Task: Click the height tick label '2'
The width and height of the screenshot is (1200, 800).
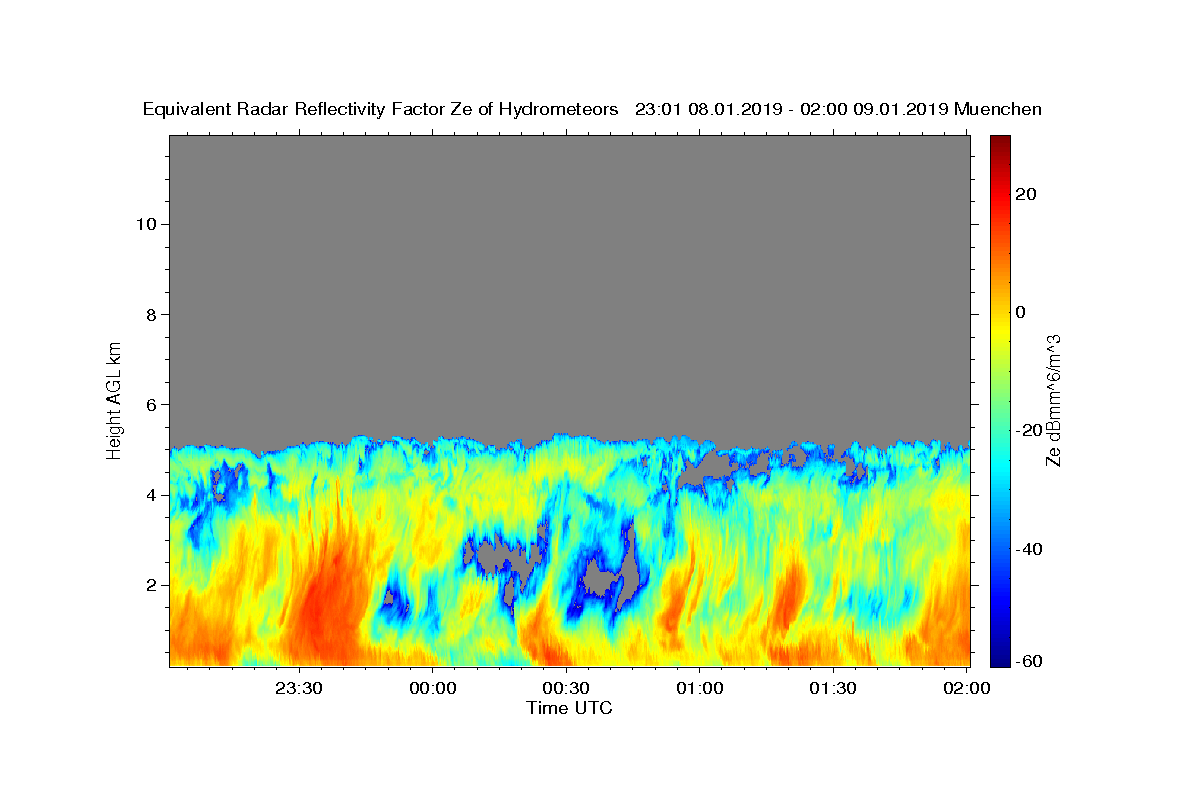Action: pos(149,585)
